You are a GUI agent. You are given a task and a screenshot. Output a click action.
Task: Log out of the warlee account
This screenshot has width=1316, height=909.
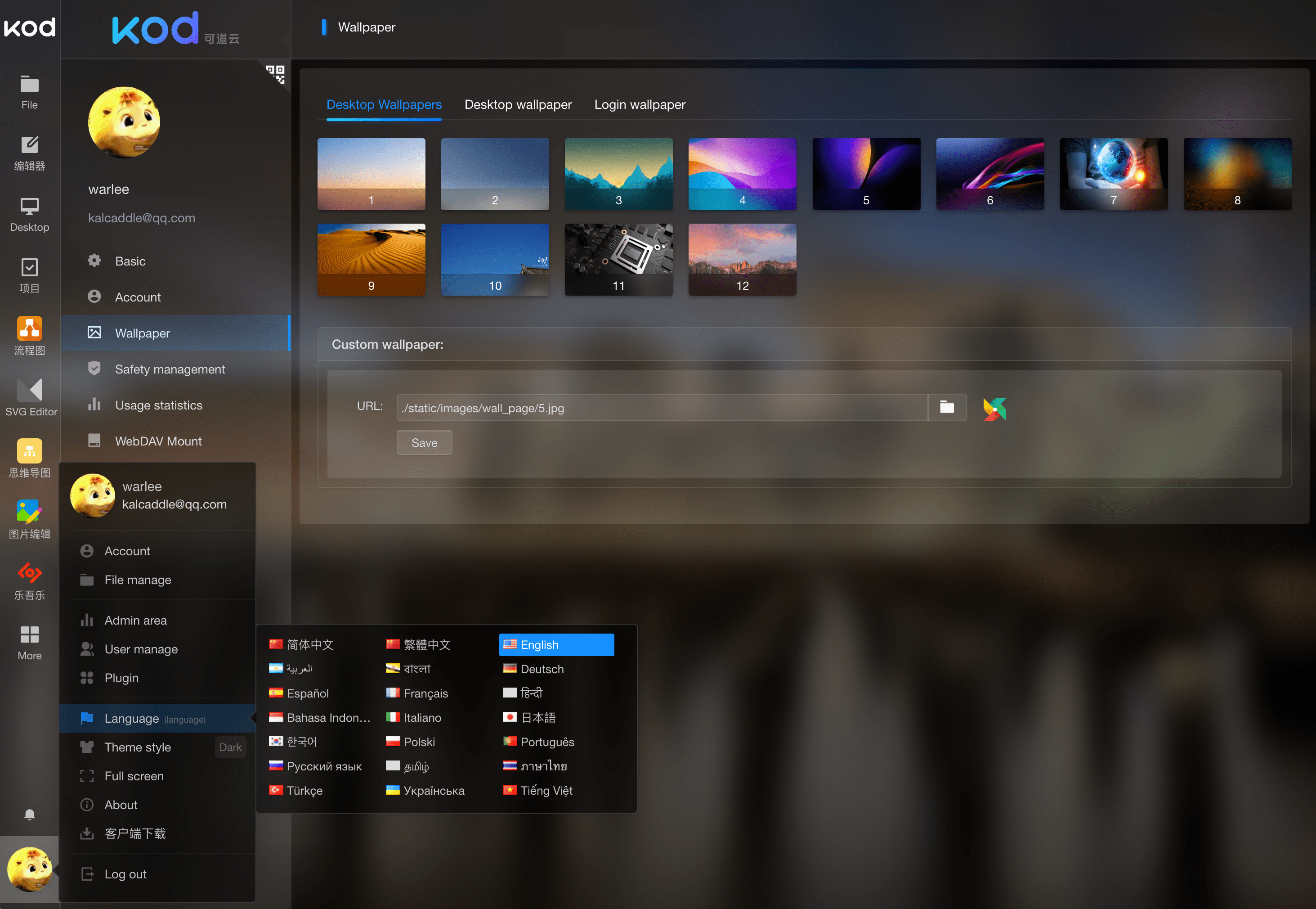[x=126, y=874]
